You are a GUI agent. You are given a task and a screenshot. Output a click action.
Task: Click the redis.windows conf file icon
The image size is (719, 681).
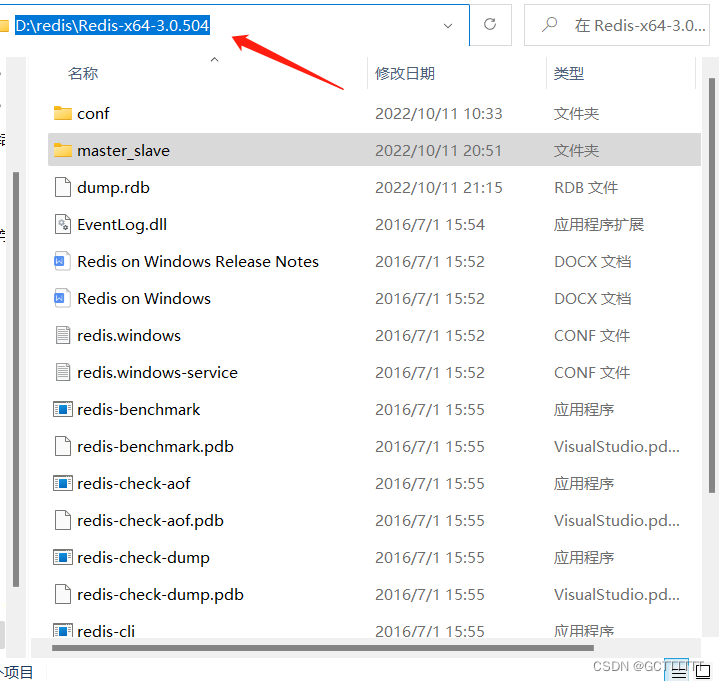pos(62,336)
